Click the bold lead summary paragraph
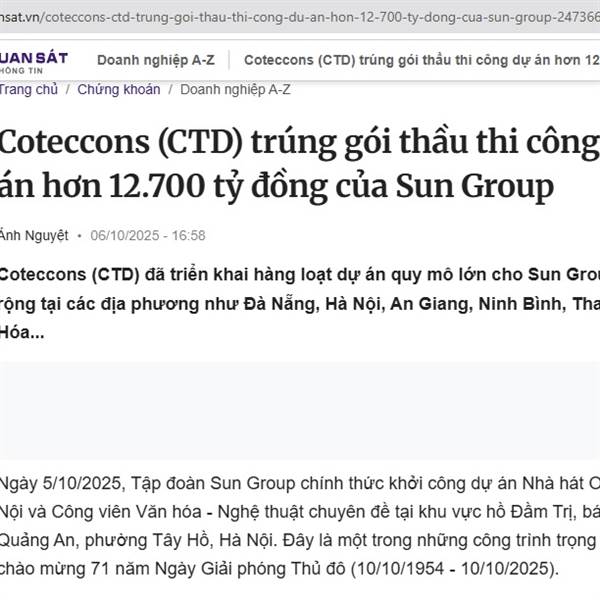Viewport: 600px width, 600px height. click(300, 302)
